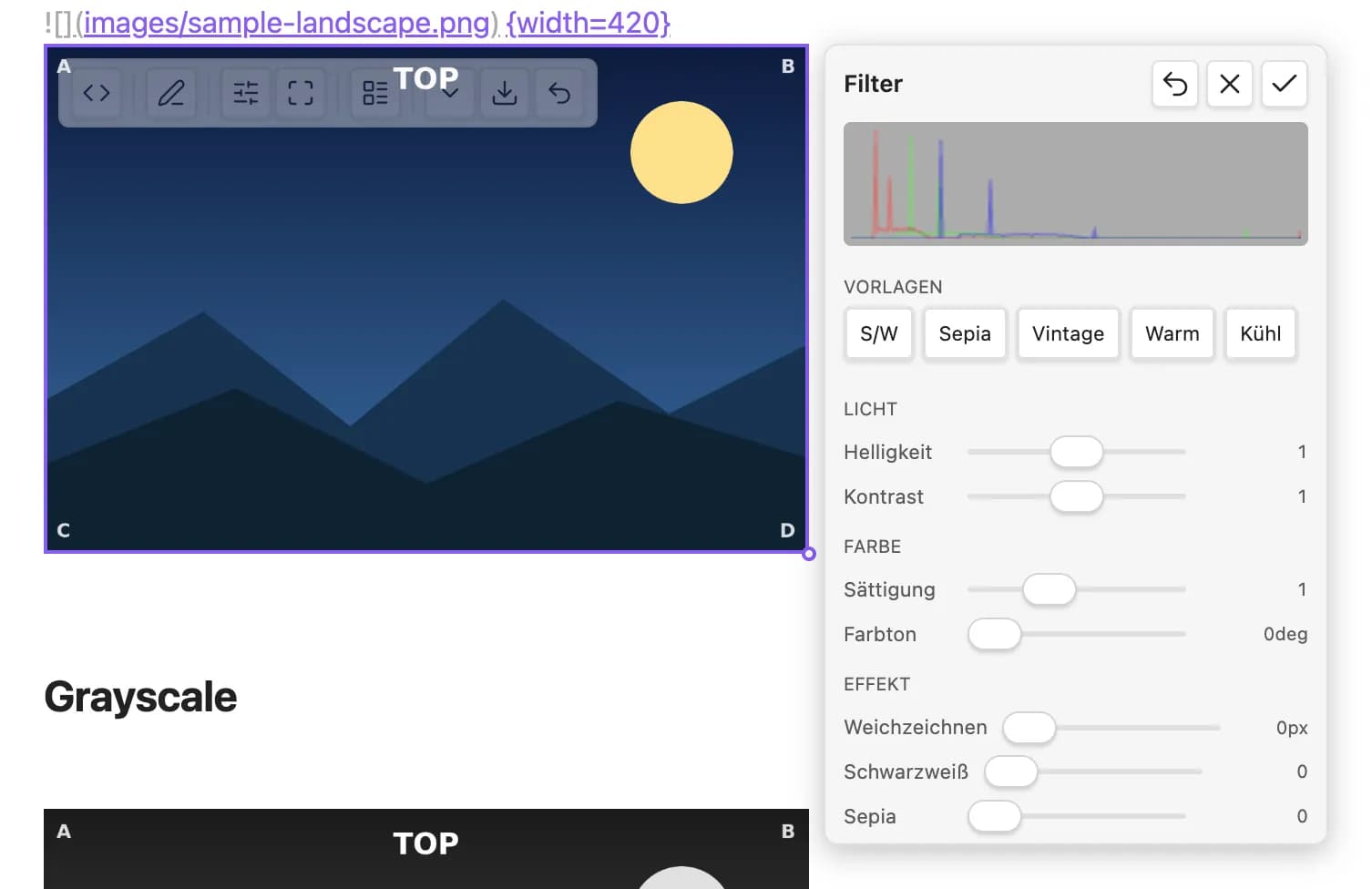1372x889 pixels.
Task: Click the {width=420} attribute text
Action: point(589,22)
